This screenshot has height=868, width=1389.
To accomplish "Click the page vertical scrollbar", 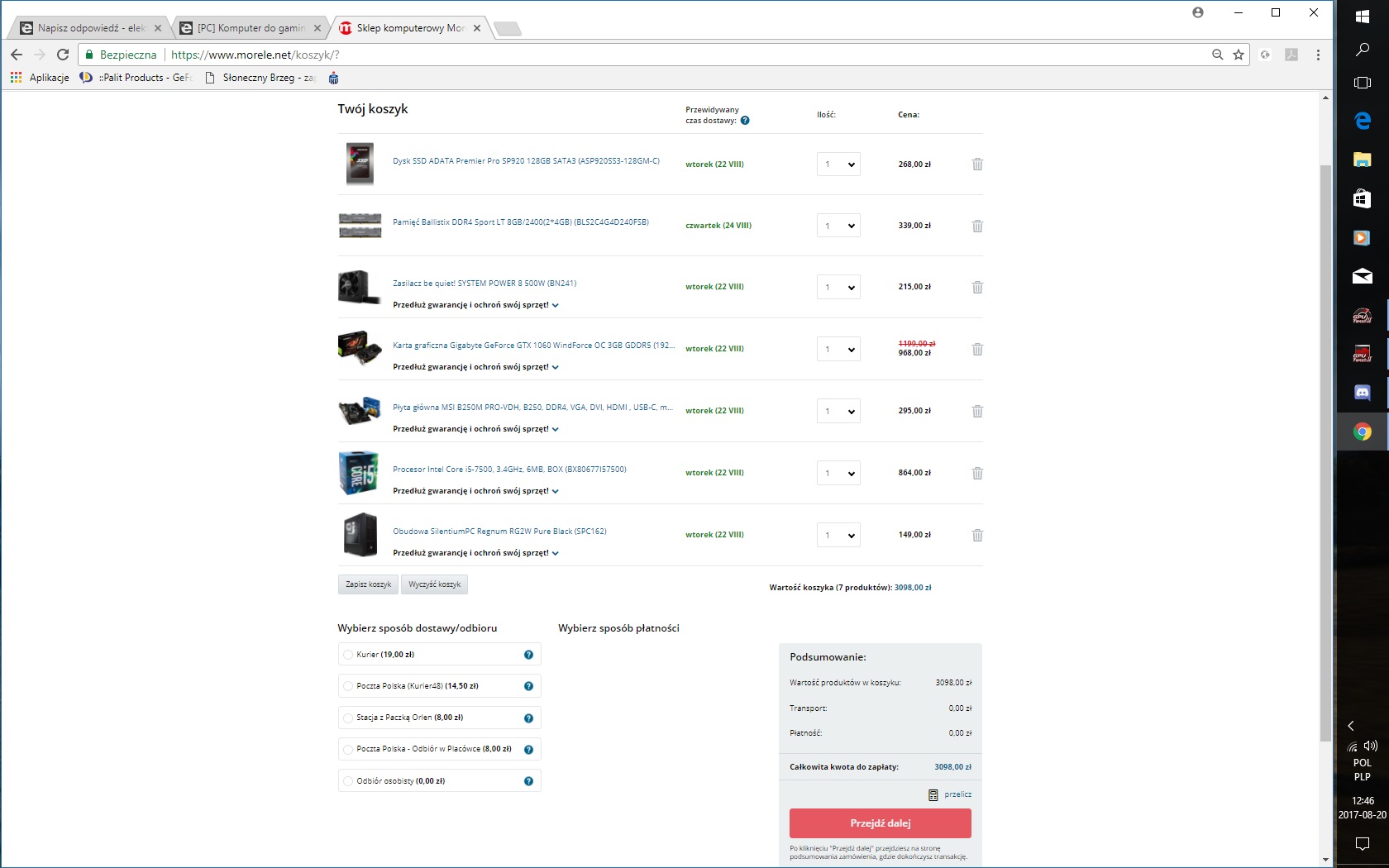I will click(1326, 452).
